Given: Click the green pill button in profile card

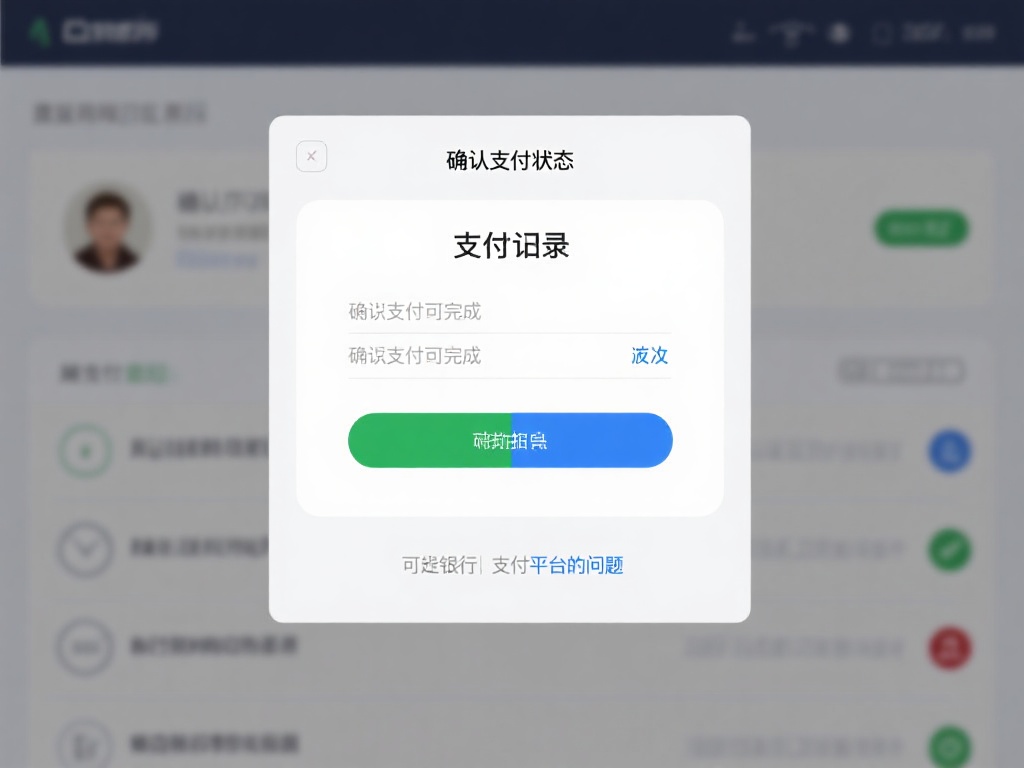Looking at the screenshot, I should click(921, 229).
